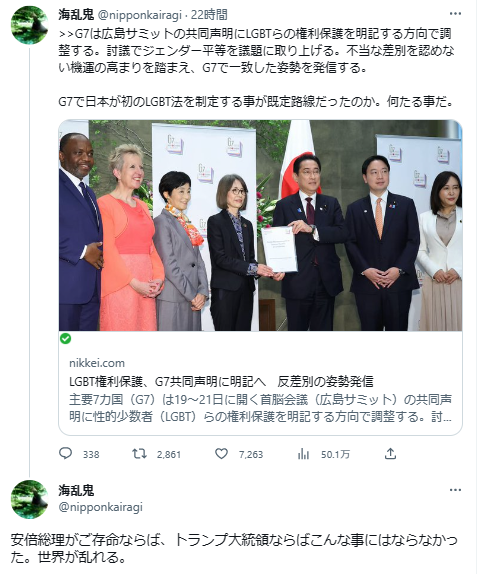
Task: Click the reply speech bubble icon
Action: [x=66, y=454]
